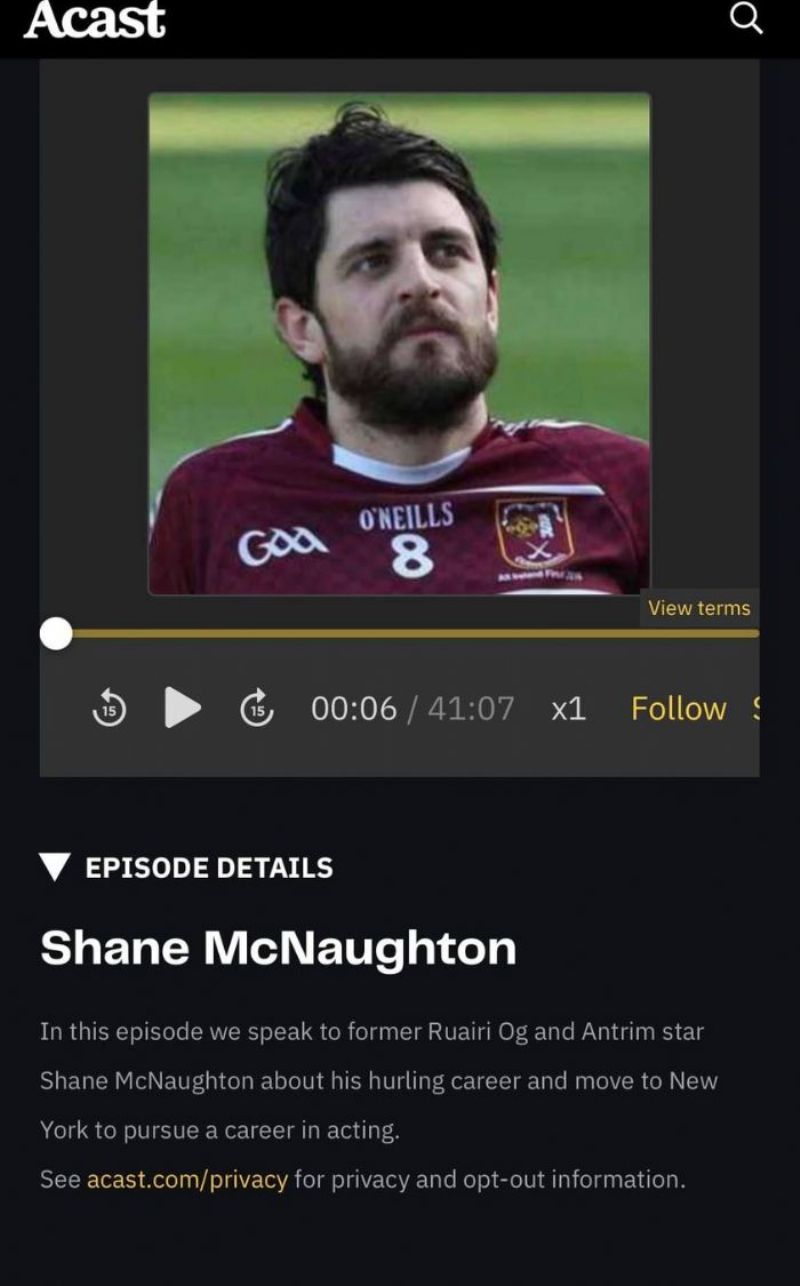This screenshot has height=1286, width=800.
Task: Open the View terms link
Action: (698, 607)
